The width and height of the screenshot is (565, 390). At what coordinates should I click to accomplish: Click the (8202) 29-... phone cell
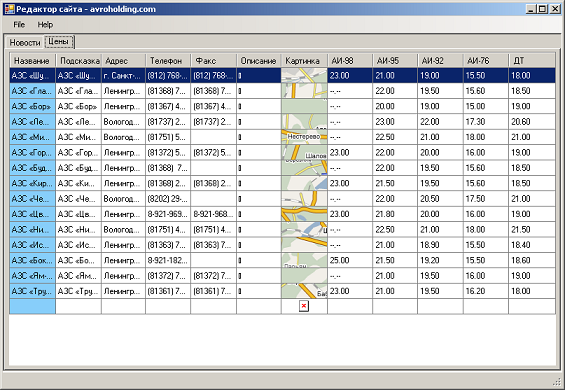point(168,199)
